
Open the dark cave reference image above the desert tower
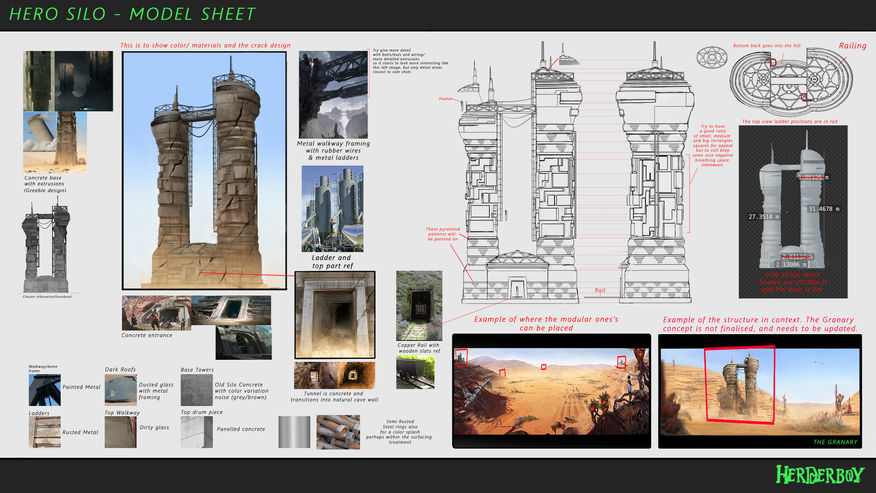pyautogui.click(x=68, y=80)
